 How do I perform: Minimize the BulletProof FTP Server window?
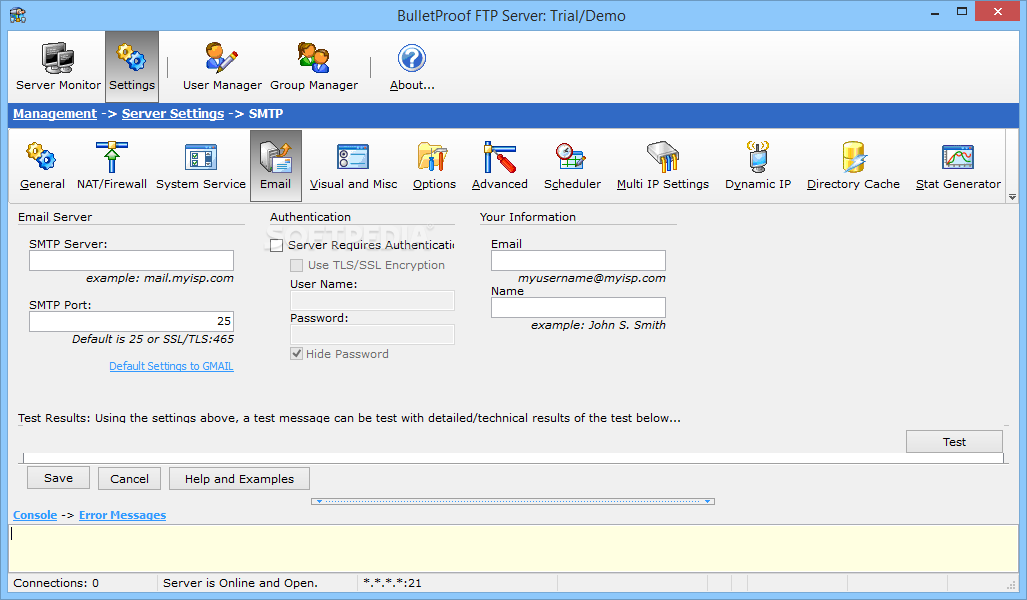pos(934,12)
